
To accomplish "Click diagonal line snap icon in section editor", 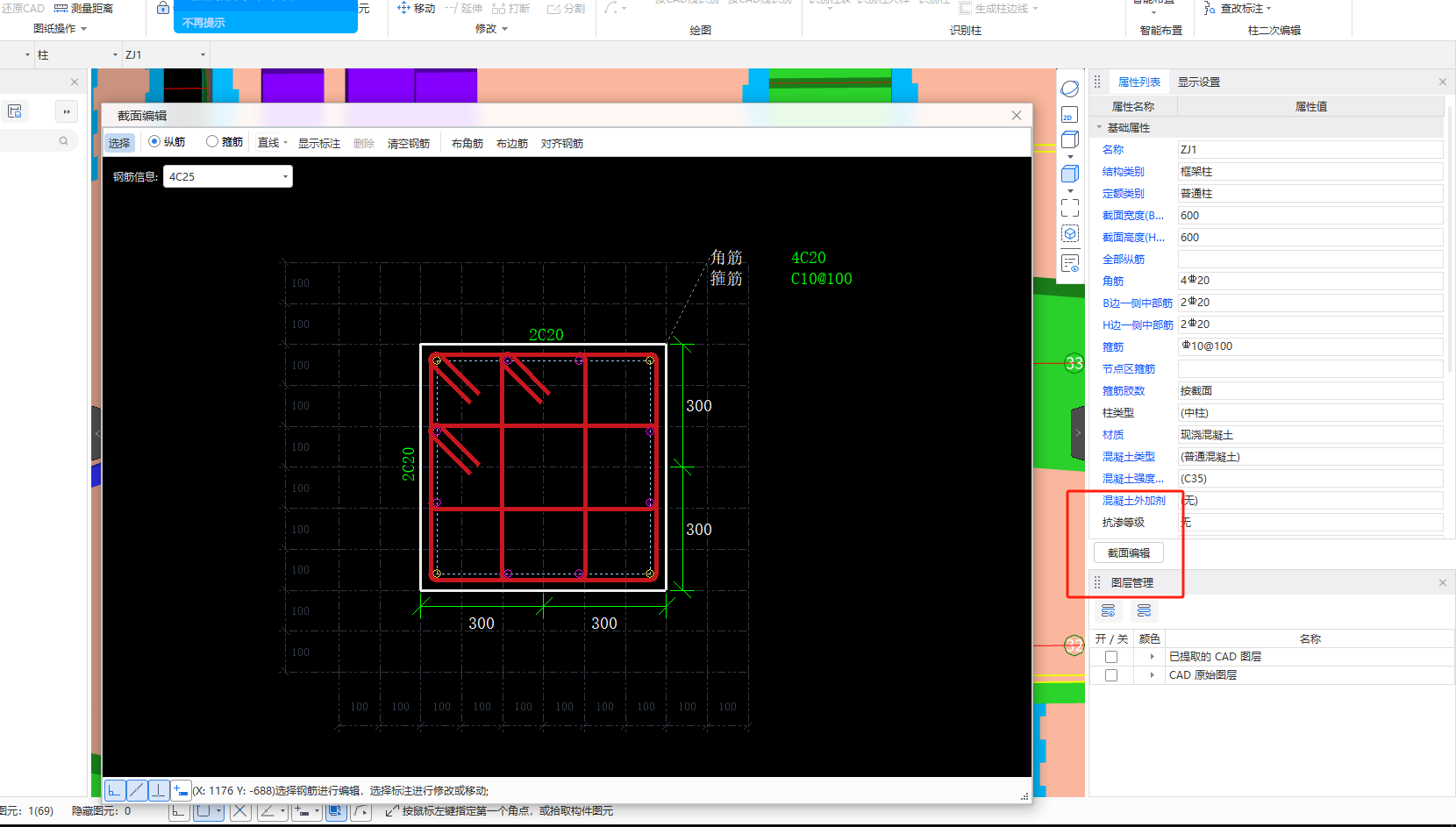I will [137, 790].
